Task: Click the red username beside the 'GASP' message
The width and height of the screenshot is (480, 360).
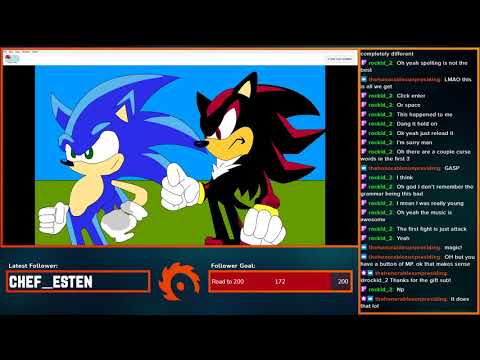Action: tap(404, 168)
